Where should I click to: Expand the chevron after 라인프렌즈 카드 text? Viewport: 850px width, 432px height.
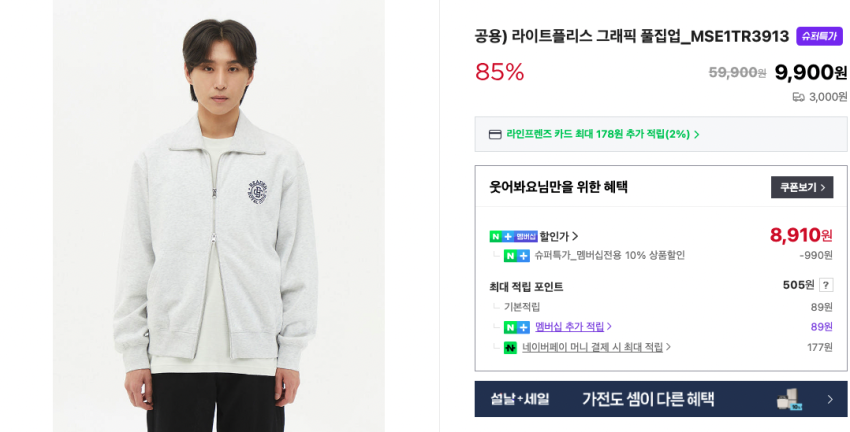tap(697, 134)
